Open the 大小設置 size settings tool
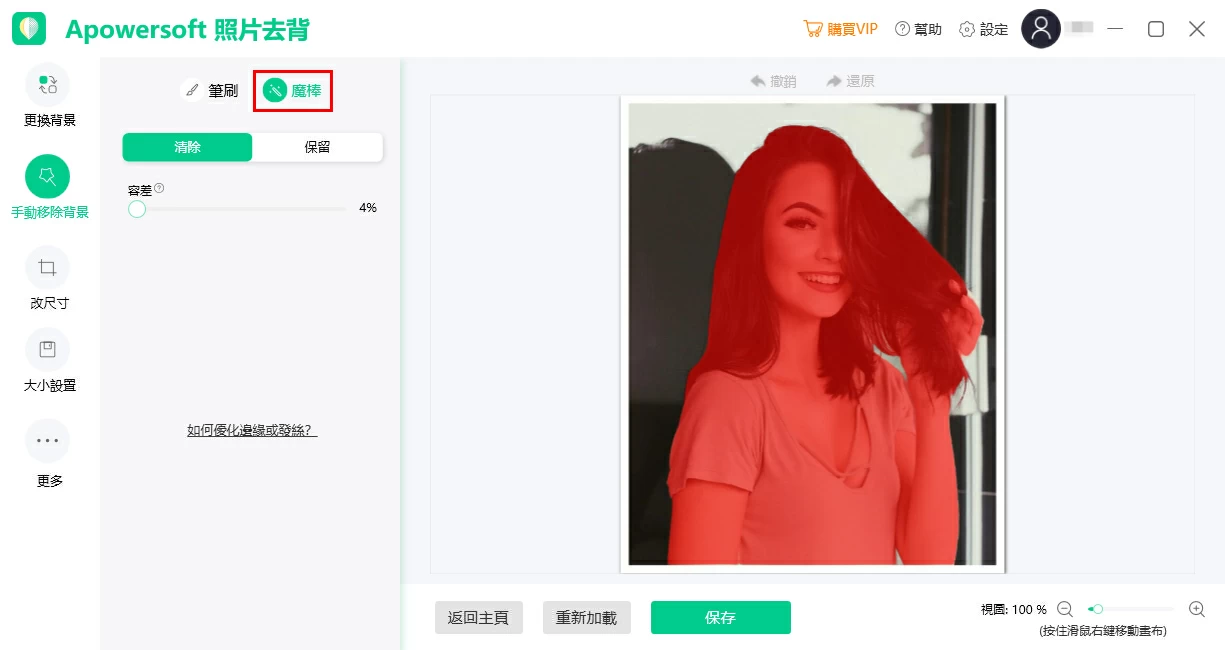 pos(49,360)
